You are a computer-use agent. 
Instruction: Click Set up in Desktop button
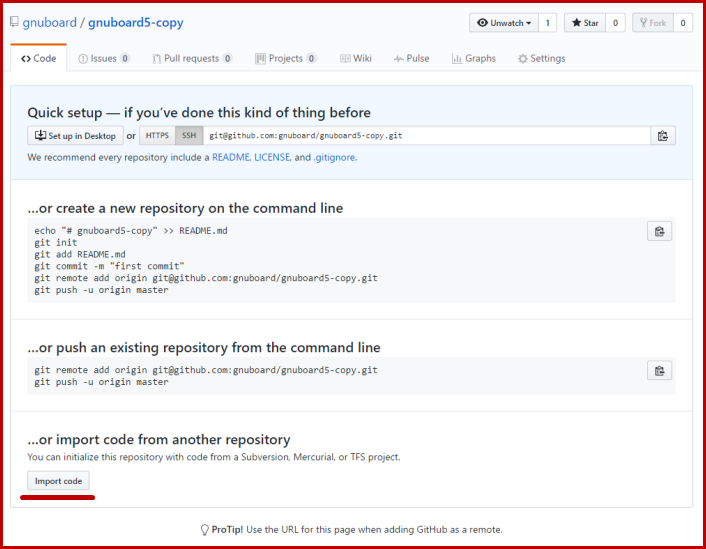pos(75,136)
